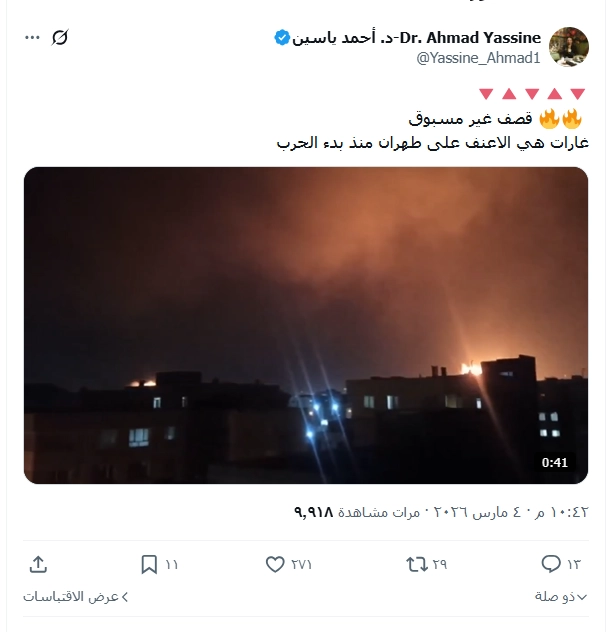Click the Dr. Ahmad Yassine display name
Viewport: 611px width, 632px height.
(416, 38)
